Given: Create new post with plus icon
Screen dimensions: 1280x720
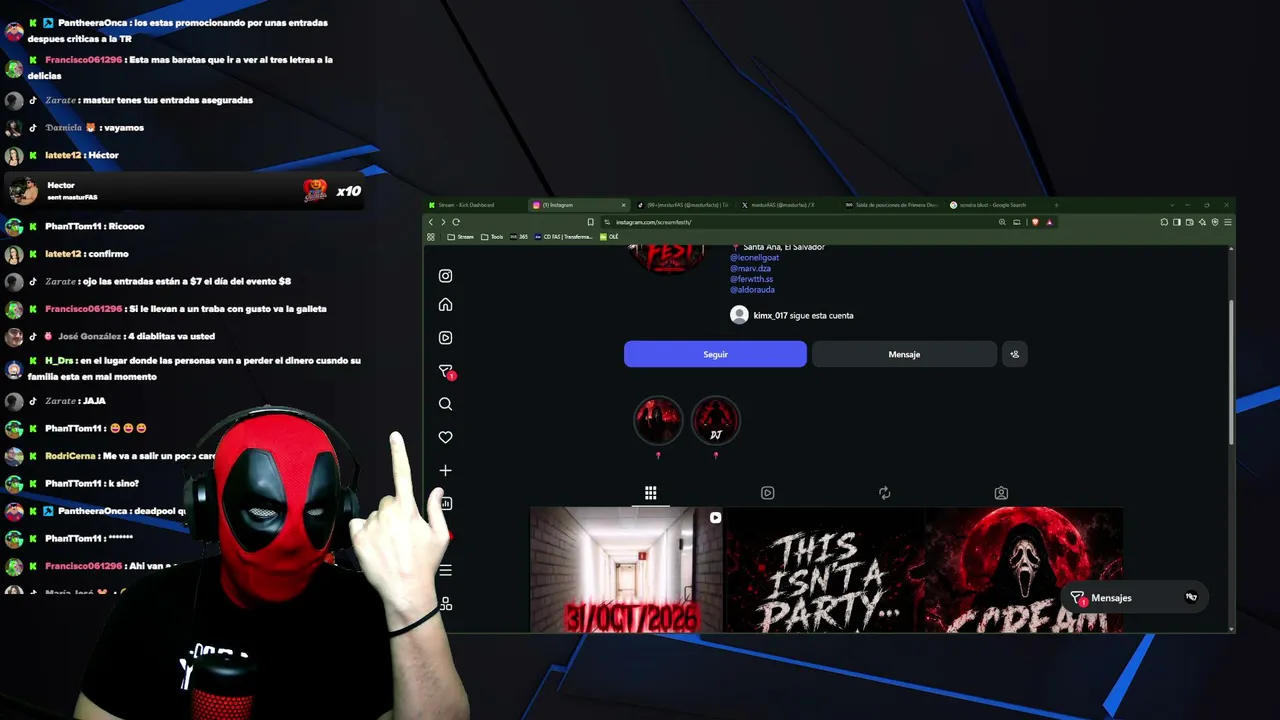Looking at the screenshot, I should coord(445,470).
